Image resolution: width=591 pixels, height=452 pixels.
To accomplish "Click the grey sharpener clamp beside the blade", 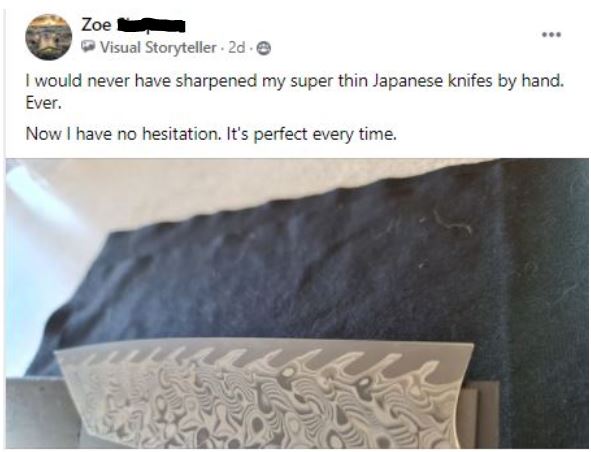I will pyautogui.click(x=42, y=412).
